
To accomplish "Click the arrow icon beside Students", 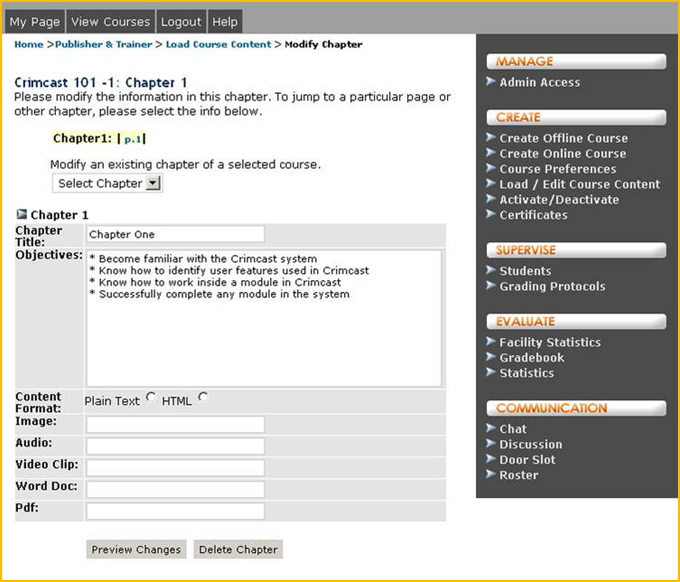I will pyautogui.click(x=491, y=270).
